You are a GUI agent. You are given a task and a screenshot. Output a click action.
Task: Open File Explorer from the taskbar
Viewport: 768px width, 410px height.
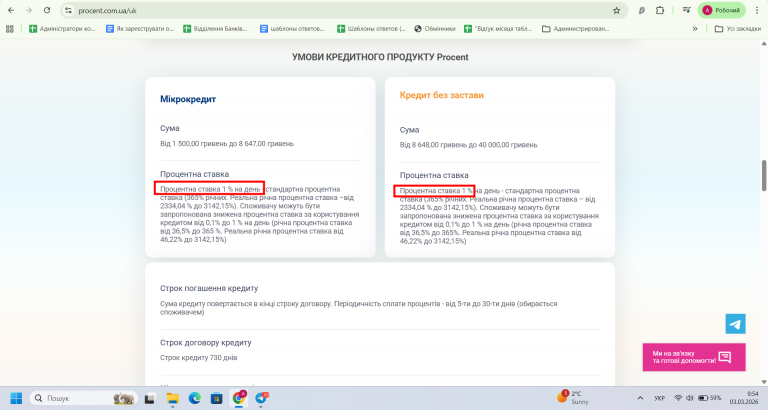pos(172,398)
